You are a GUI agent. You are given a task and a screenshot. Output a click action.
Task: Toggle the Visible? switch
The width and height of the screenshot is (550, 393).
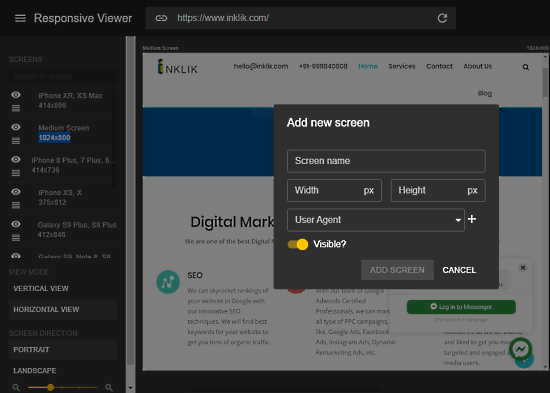click(298, 244)
